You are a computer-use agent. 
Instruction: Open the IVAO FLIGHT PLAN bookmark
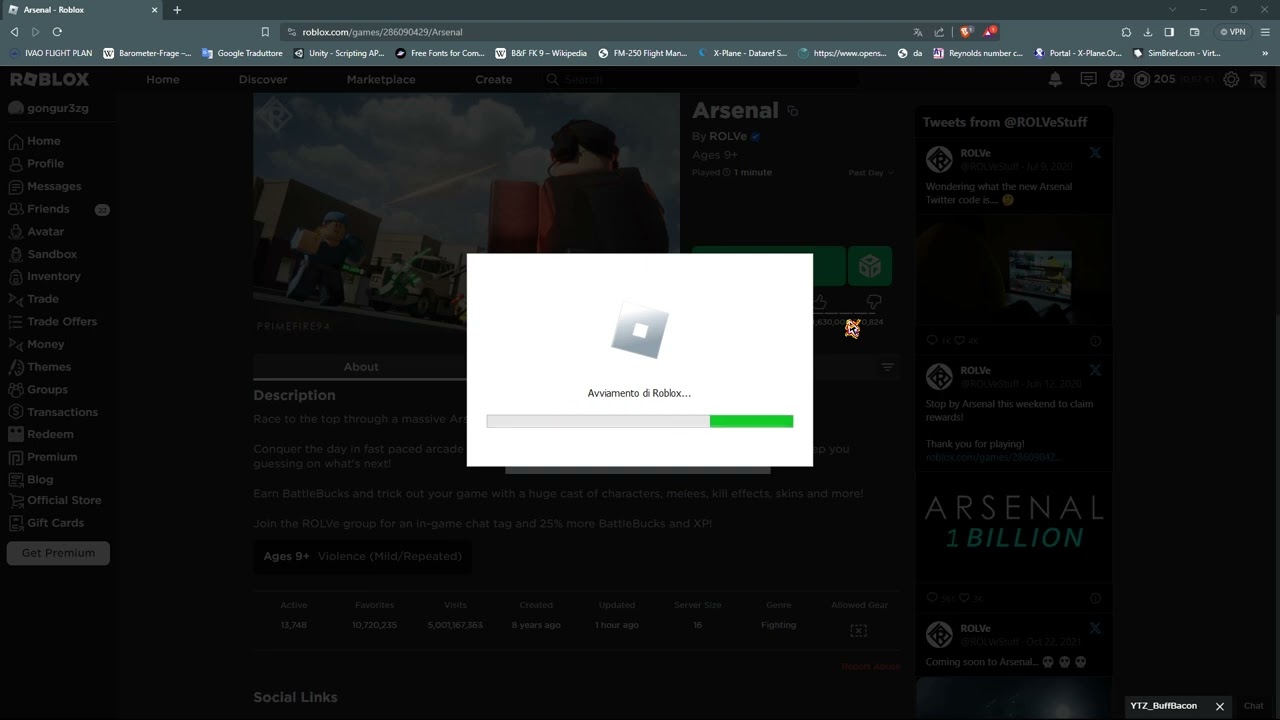50,53
